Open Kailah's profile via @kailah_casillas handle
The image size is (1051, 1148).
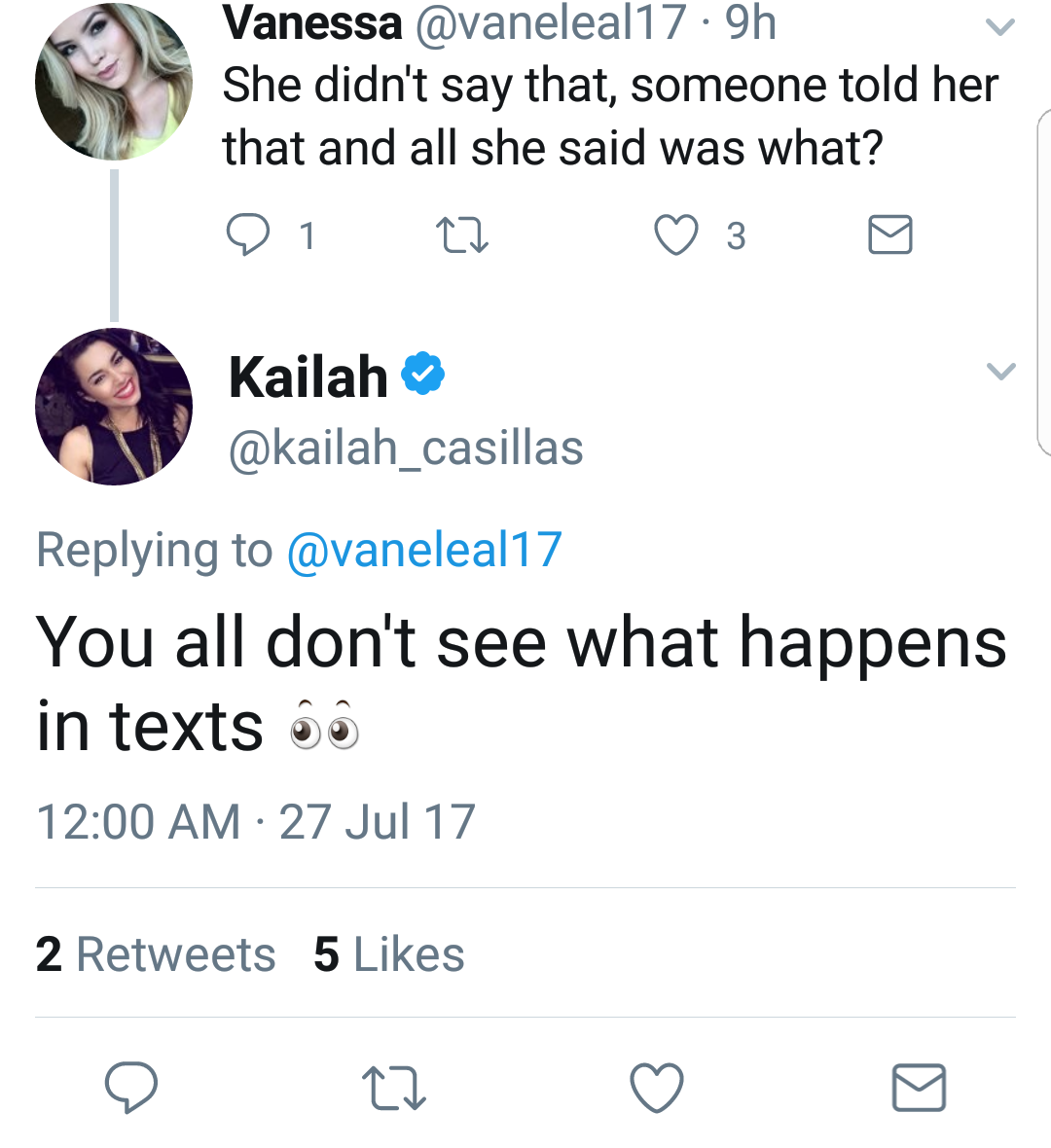pyautogui.click(x=406, y=448)
